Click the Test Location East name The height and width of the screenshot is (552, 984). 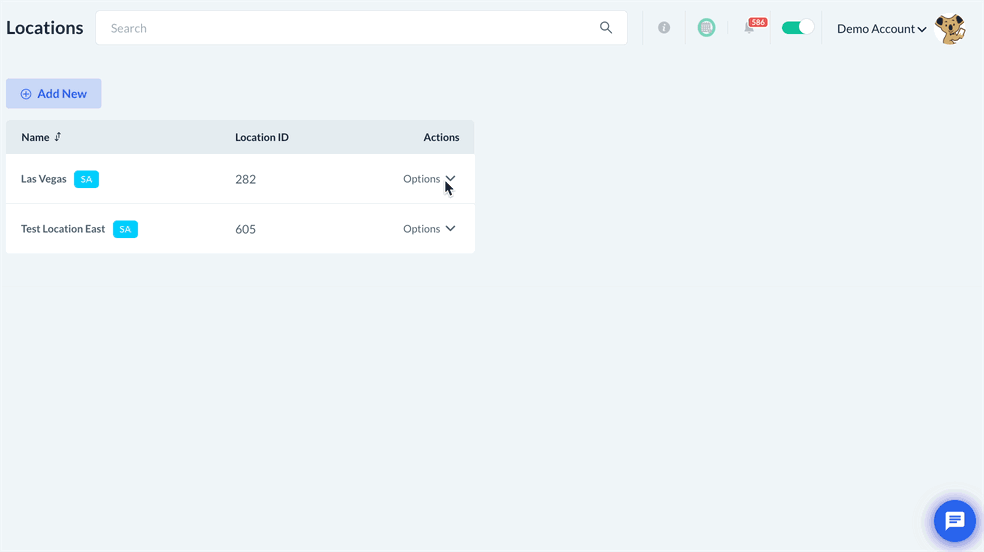point(63,229)
